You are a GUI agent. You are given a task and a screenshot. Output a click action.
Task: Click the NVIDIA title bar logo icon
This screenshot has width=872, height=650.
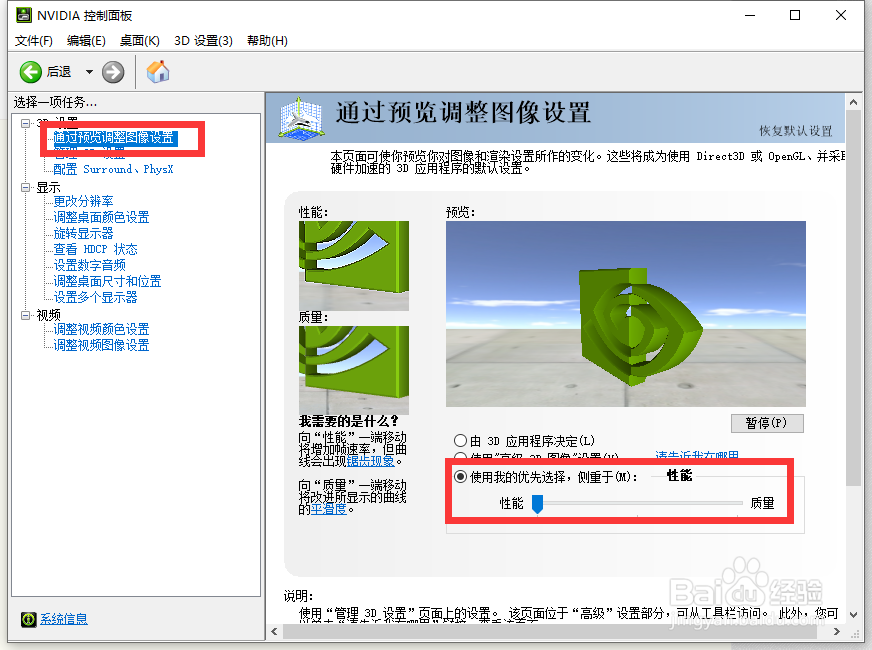point(23,15)
